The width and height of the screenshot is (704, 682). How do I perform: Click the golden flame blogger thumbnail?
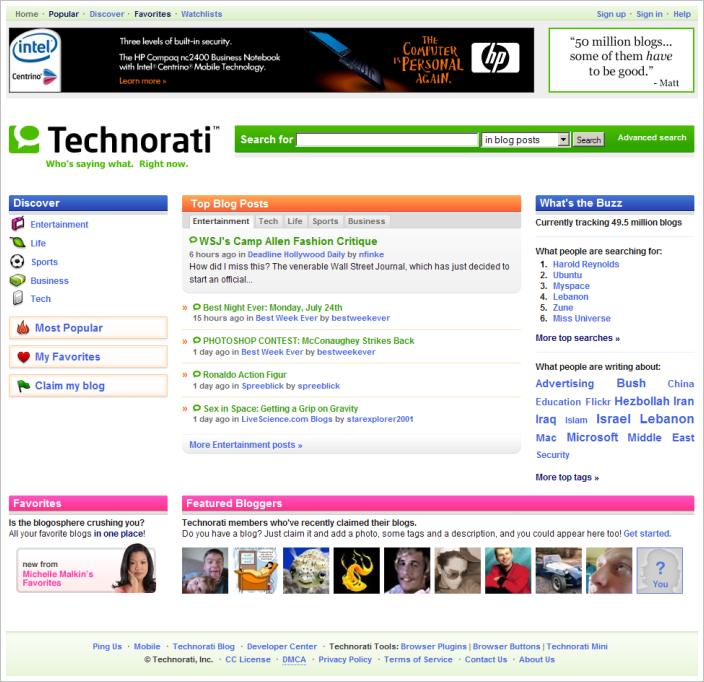pos(356,570)
